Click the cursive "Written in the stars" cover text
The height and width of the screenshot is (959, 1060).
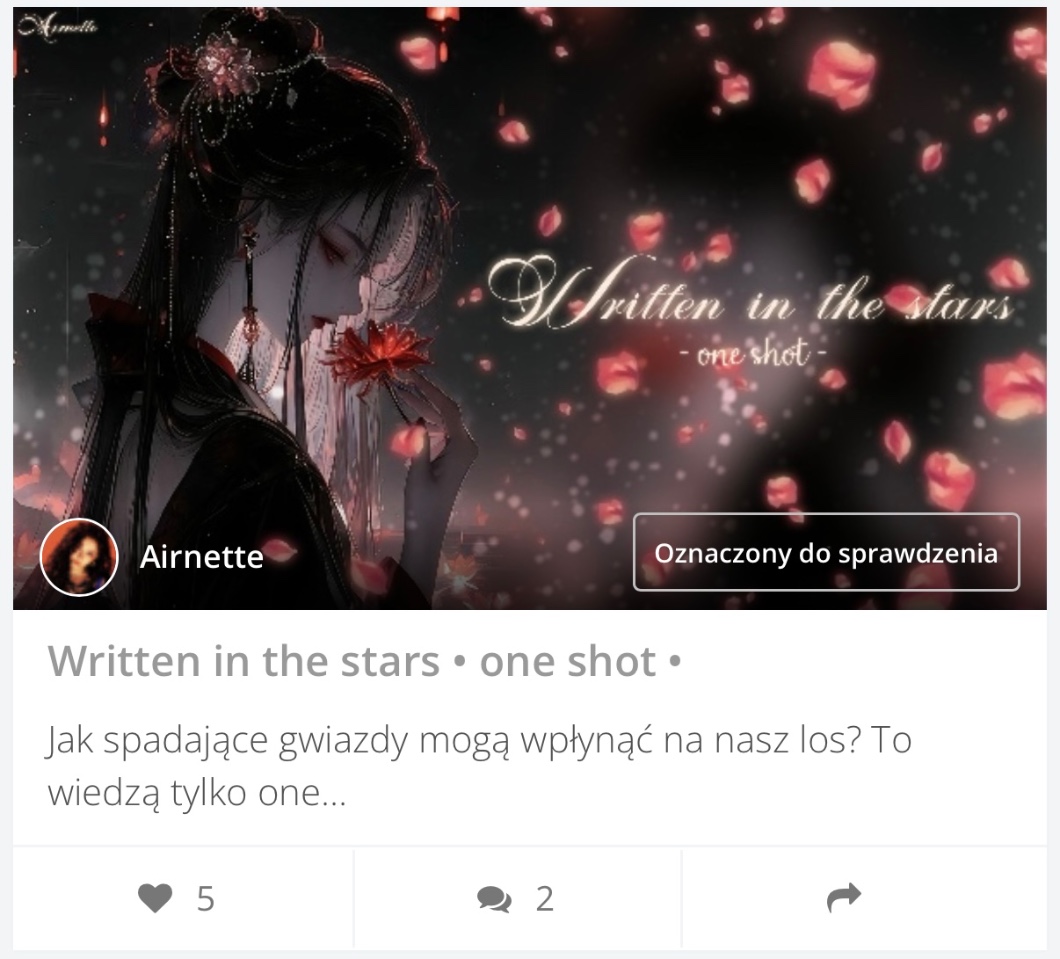750,295
